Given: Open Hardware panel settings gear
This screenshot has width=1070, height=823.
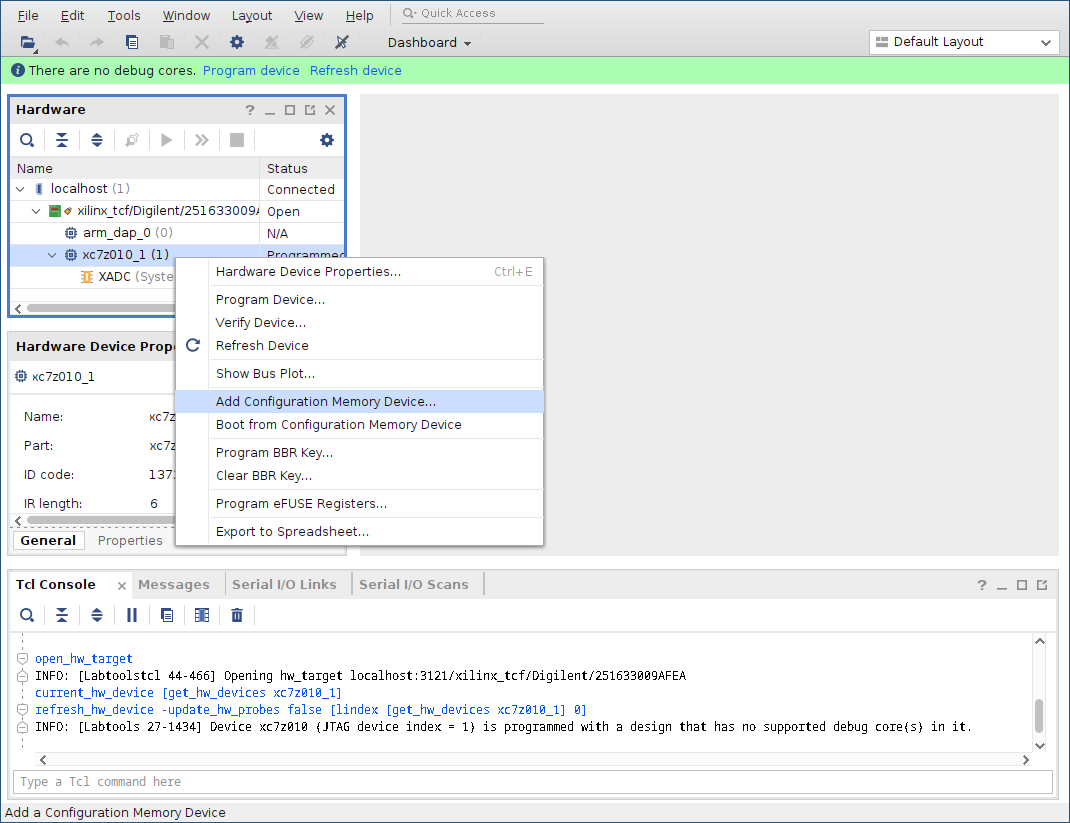Looking at the screenshot, I should tap(327, 140).
